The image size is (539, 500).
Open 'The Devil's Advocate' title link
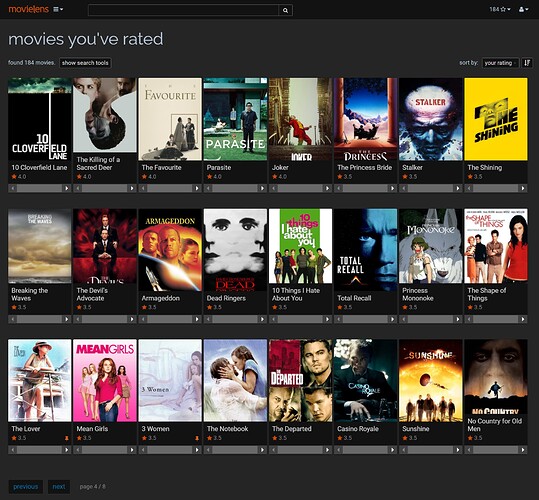tap(92, 294)
